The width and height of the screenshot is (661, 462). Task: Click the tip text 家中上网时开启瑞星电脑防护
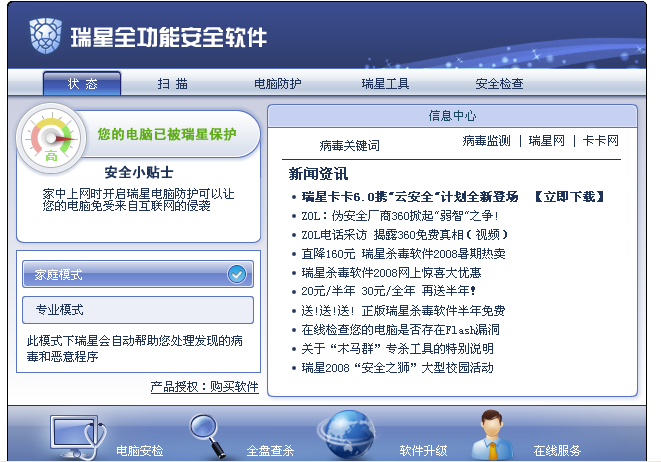[x=138, y=199]
